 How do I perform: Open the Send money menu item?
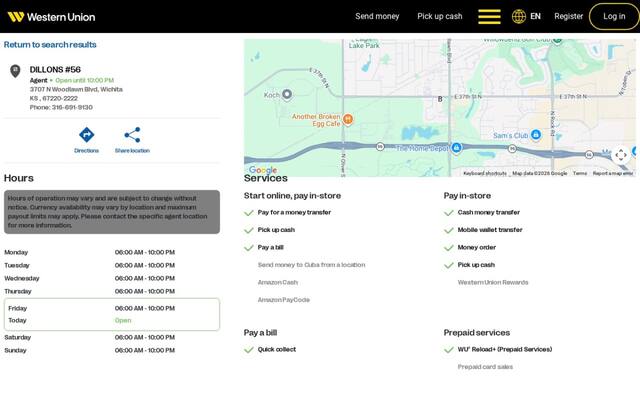point(377,16)
